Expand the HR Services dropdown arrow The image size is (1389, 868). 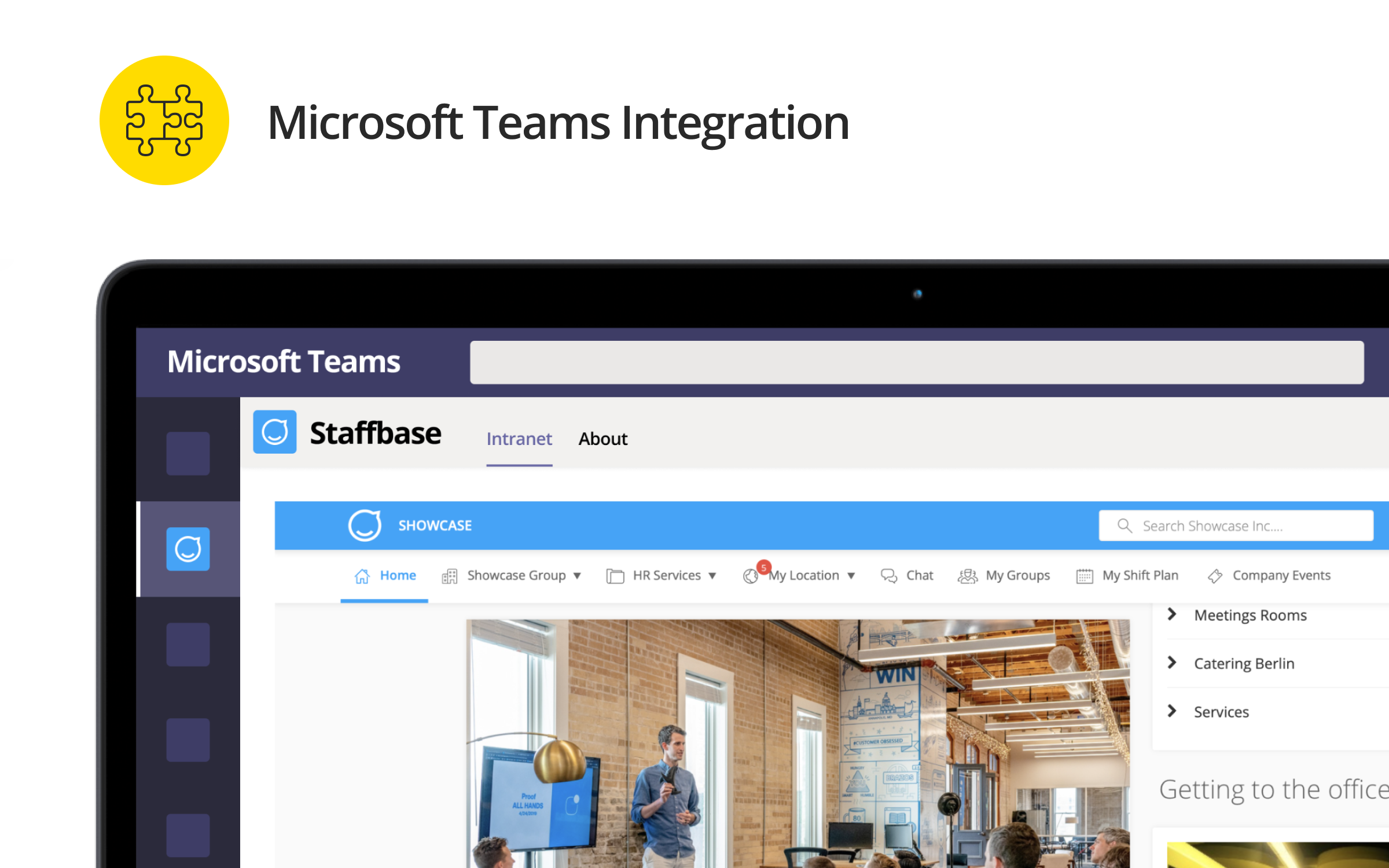pyautogui.click(x=712, y=576)
